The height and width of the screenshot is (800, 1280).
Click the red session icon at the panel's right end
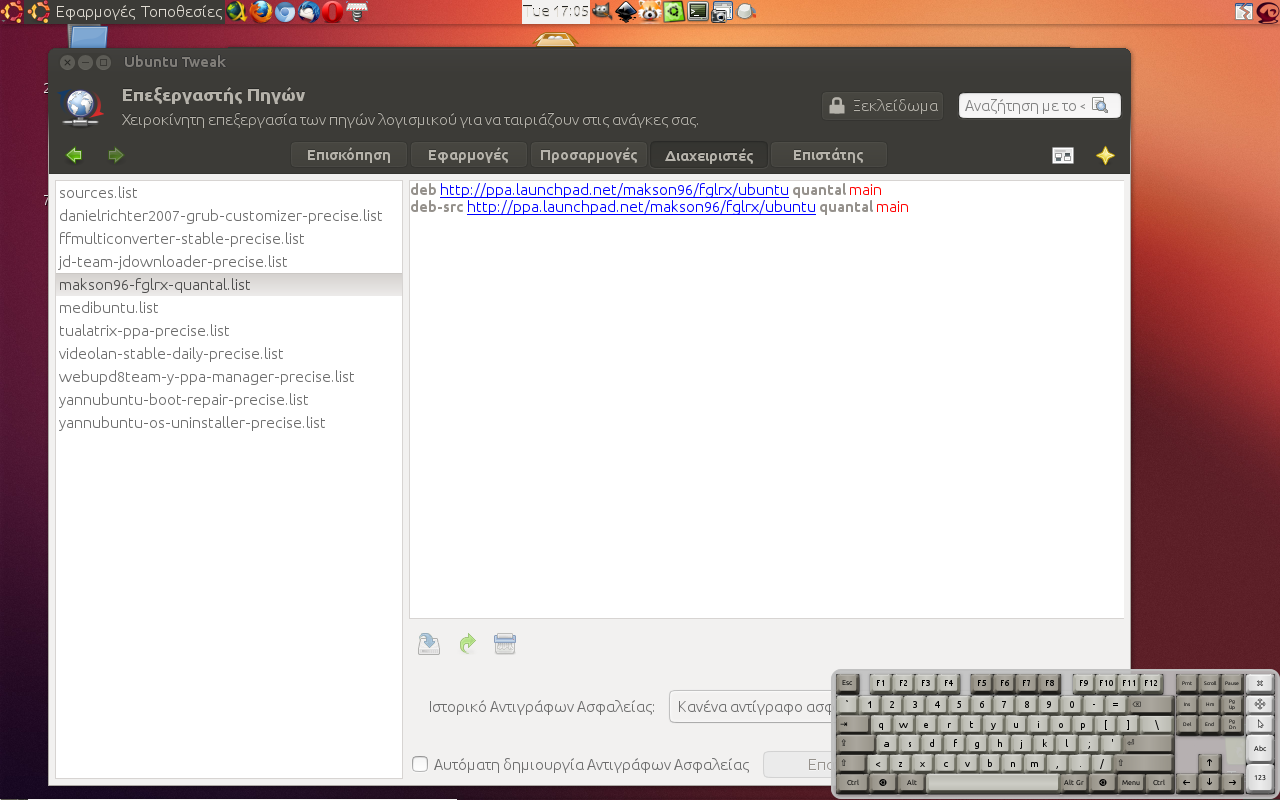(1267, 12)
